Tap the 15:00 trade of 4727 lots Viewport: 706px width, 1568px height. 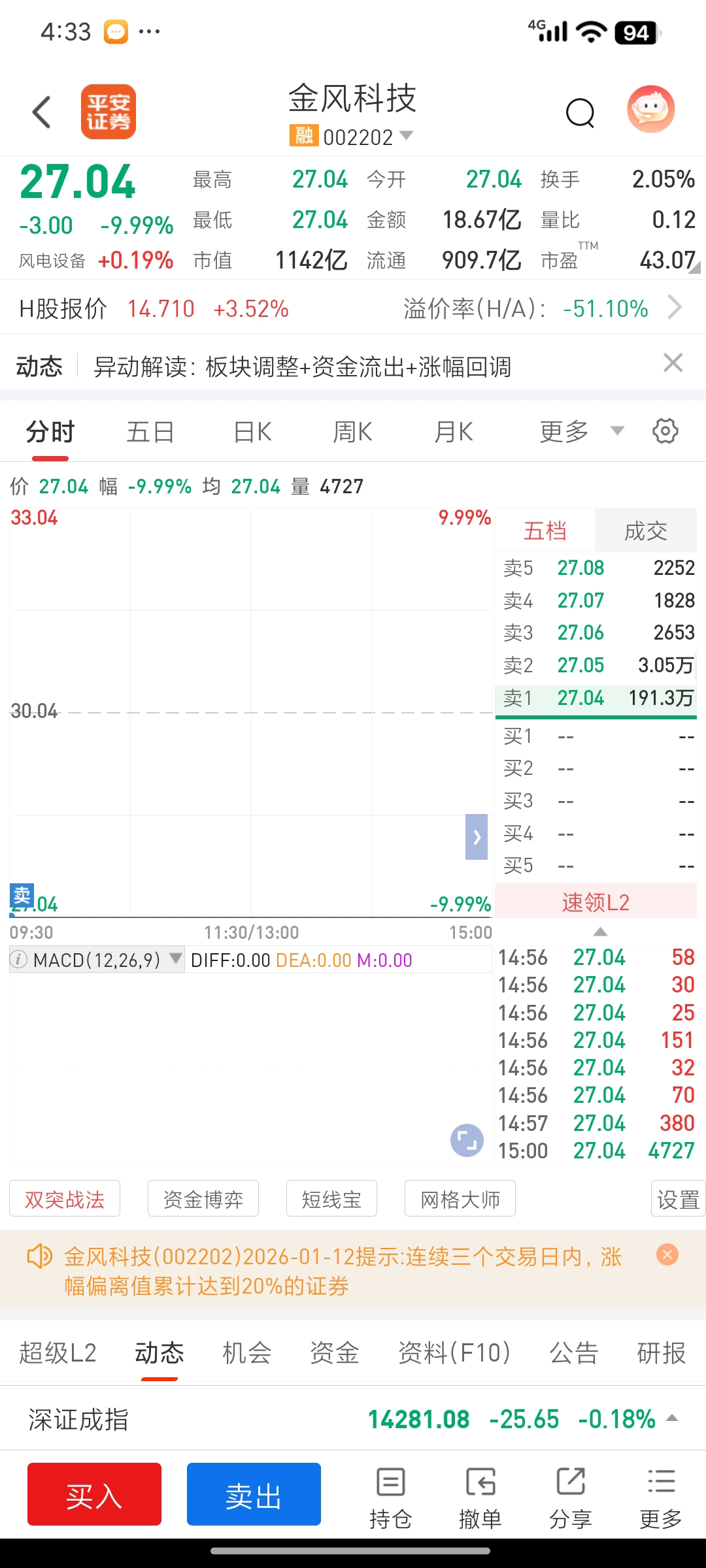point(596,1151)
